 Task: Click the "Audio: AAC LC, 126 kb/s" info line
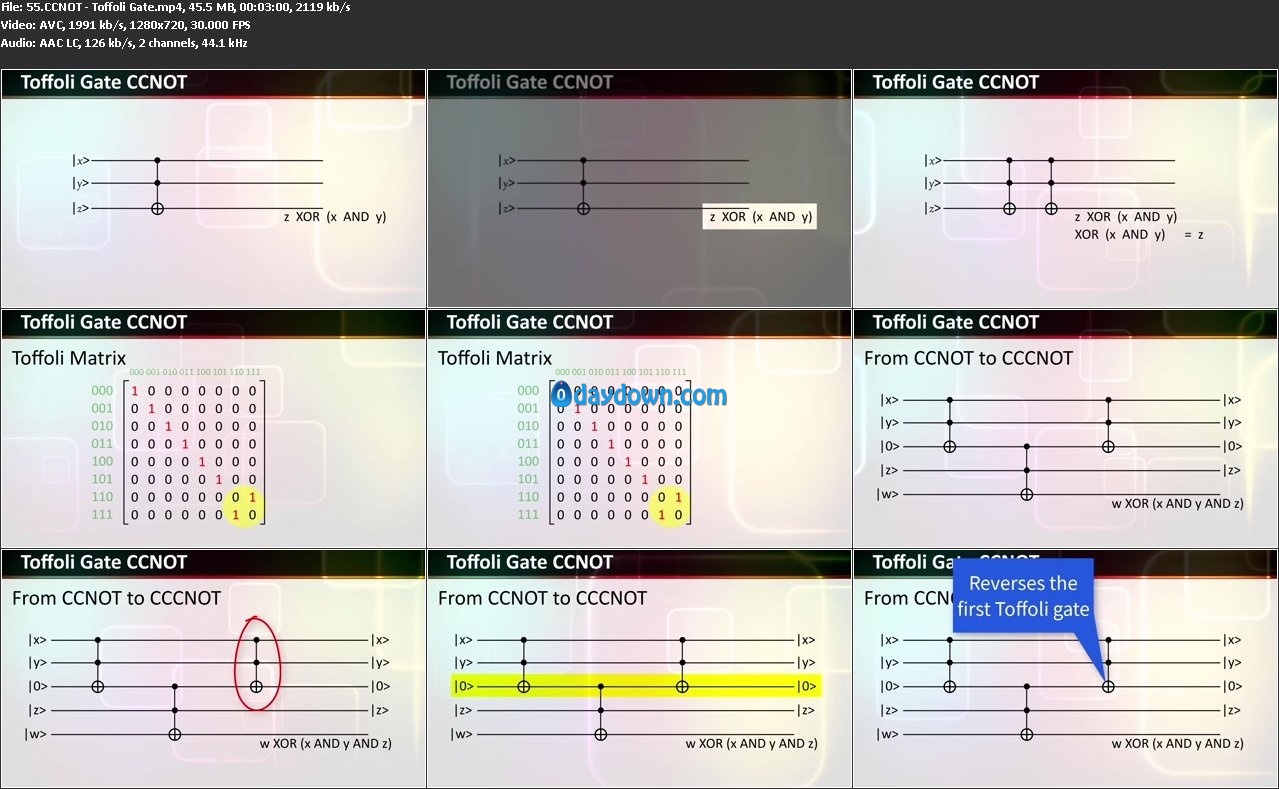124,43
